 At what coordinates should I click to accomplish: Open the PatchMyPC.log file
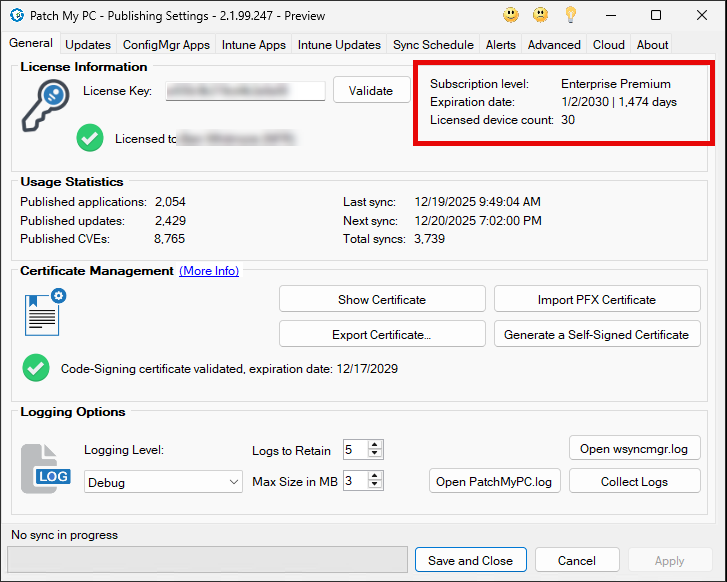coord(494,482)
